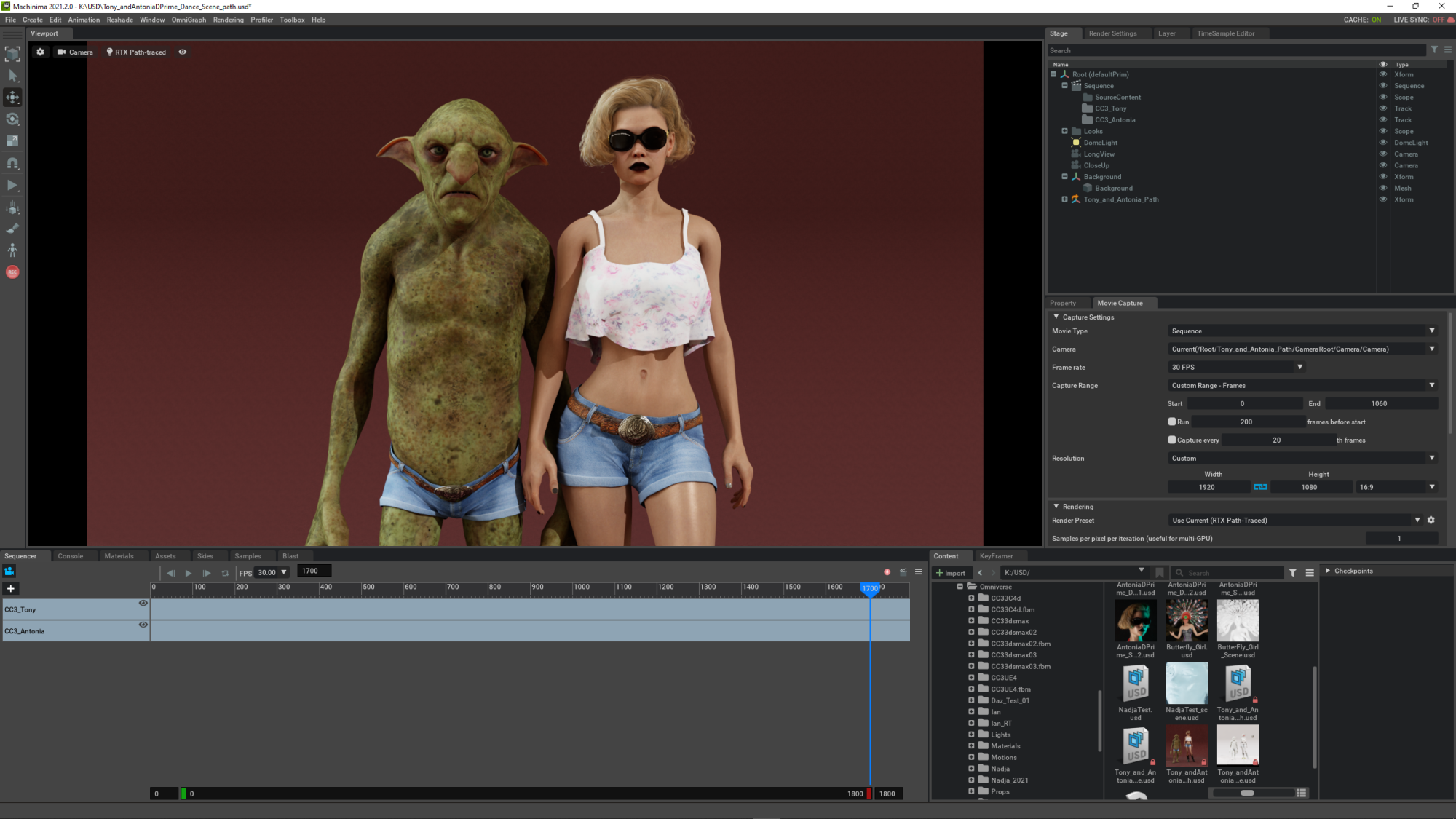Switch to the Render Settings tab
The height and width of the screenshot is (819, 1456).
(1112, 33)
